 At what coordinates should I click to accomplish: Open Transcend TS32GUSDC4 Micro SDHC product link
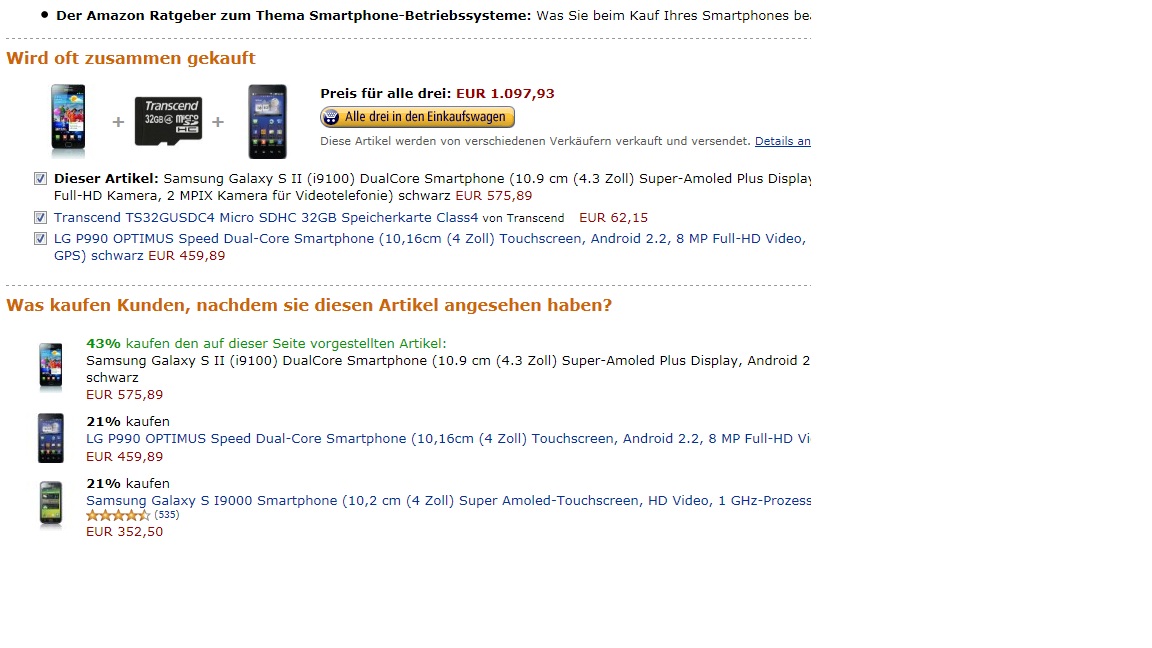click(266, 217)
